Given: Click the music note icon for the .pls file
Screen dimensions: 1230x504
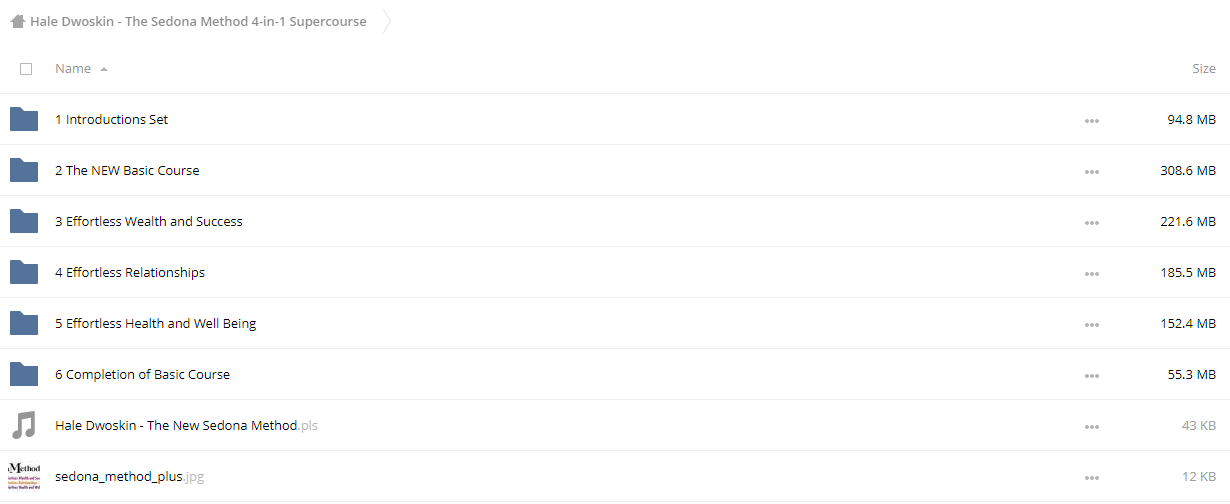Looking at the screenshot, I should pos(23,426).
